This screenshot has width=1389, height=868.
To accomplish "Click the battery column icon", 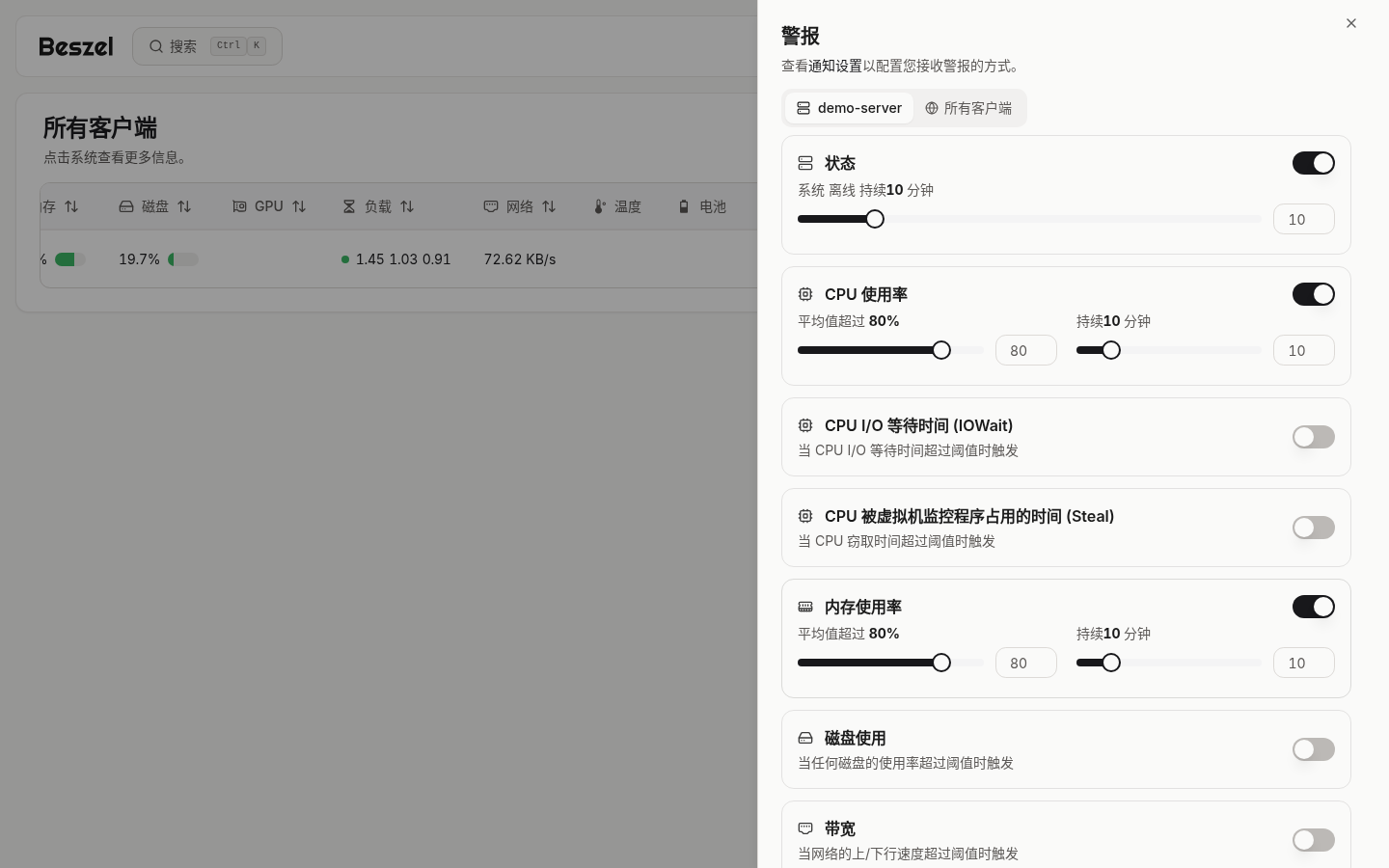I will [x=684, y=206].
